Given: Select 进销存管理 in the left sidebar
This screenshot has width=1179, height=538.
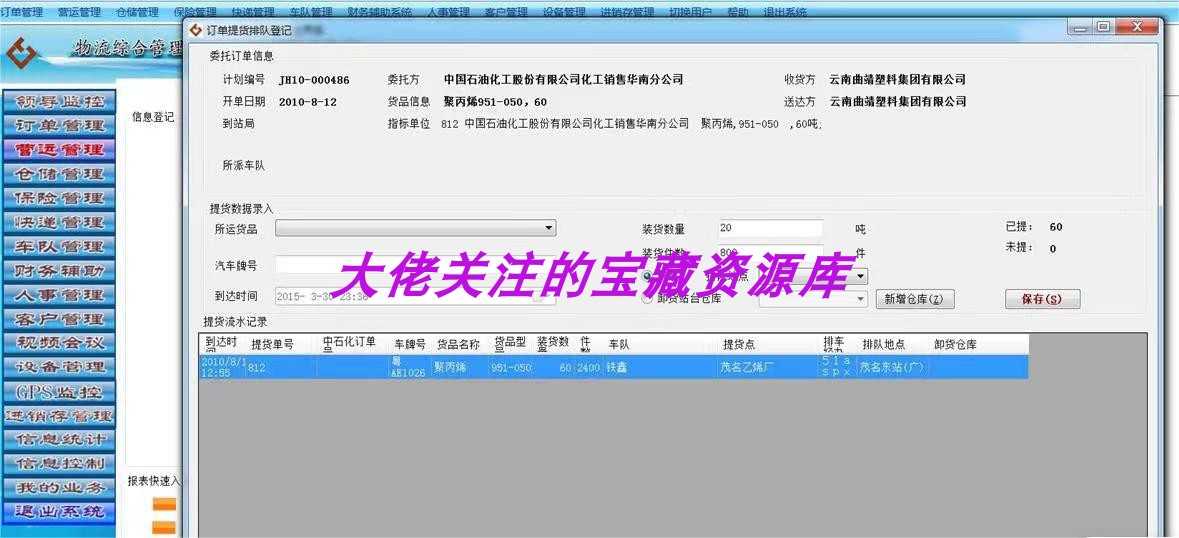Looking at the screenshot, I should point(59,416).
